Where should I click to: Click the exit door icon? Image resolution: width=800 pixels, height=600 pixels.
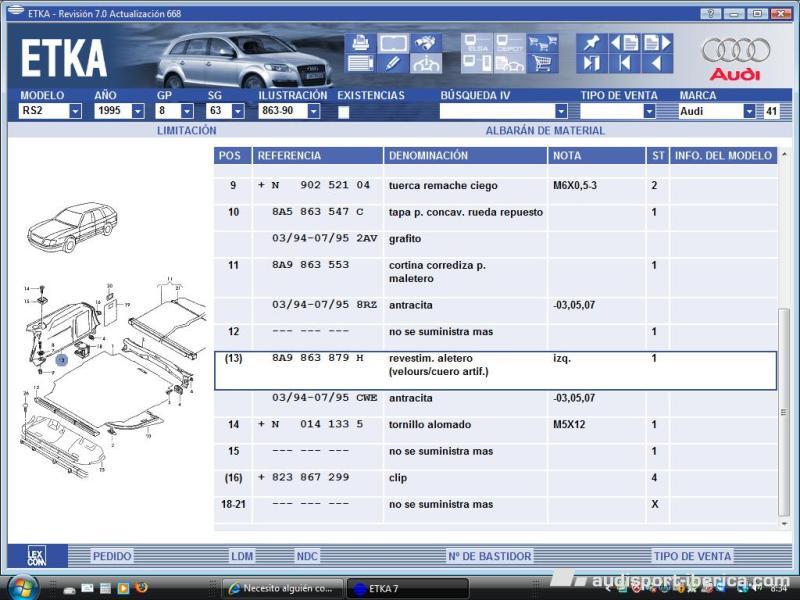pyautogui.click(x=592, y=63)
